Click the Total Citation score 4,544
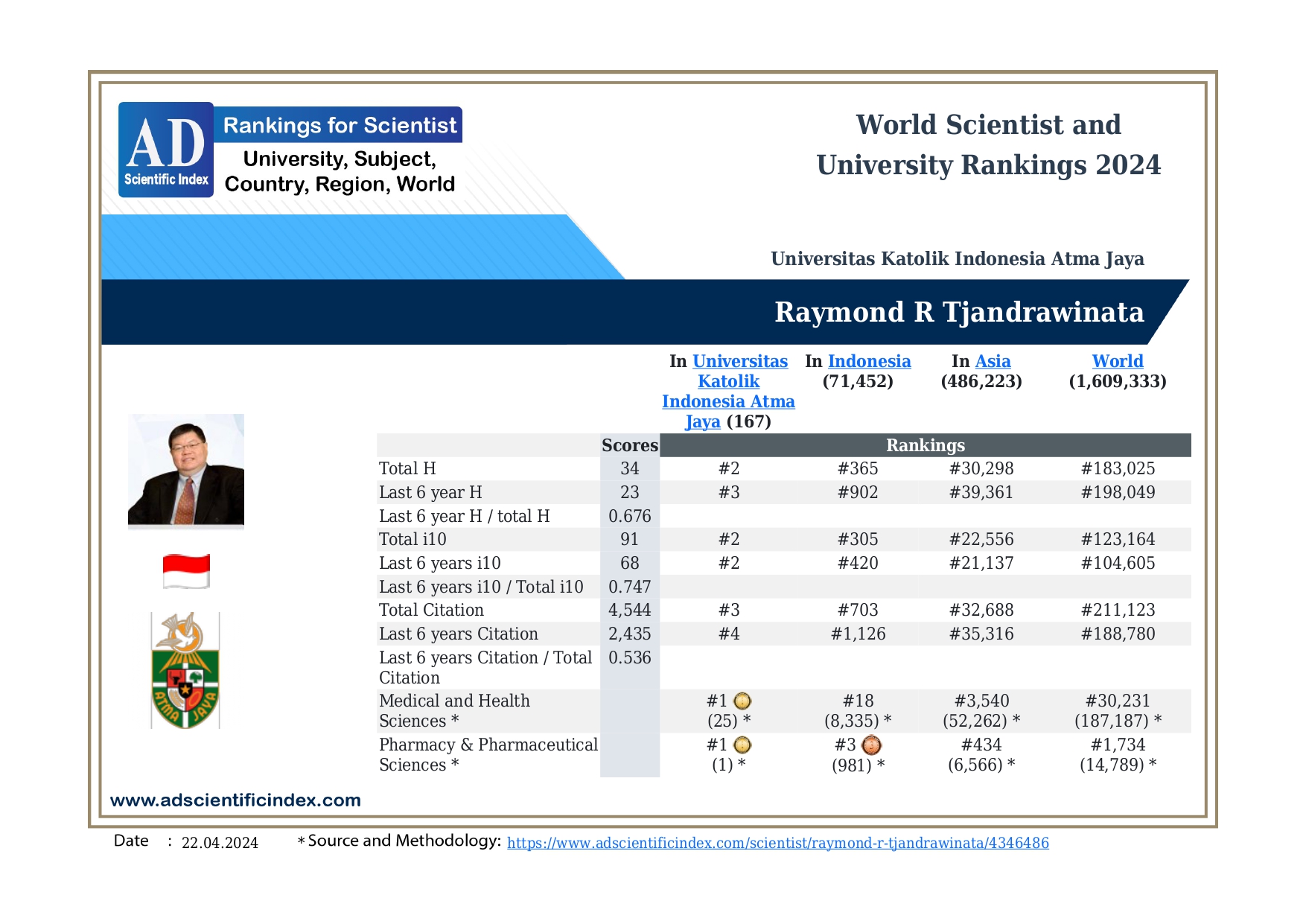1306x924 pixels. point(629,610)
